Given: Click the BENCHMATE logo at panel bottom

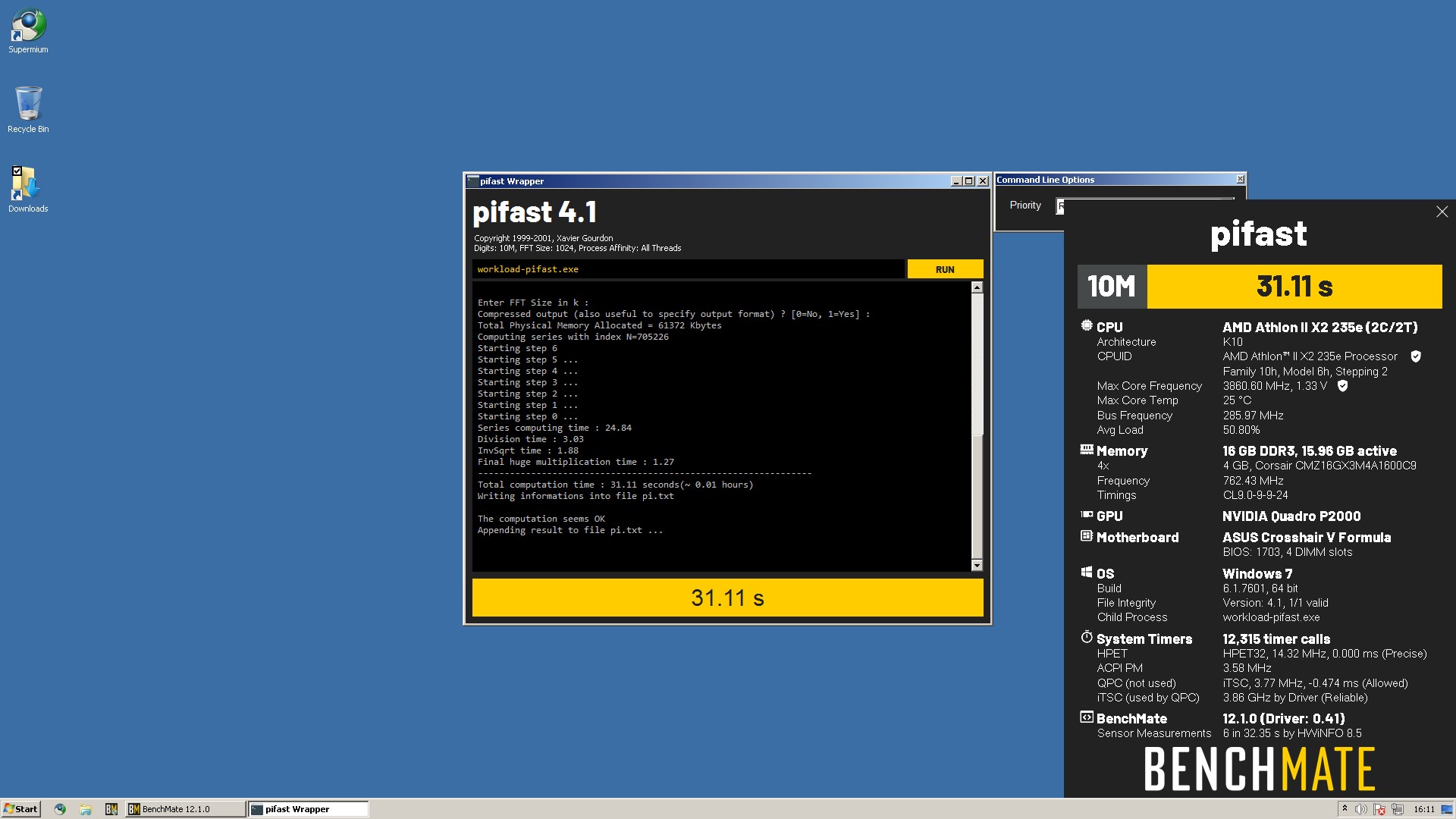Looking at the screenshot, I should click(x=1259, y=769).
